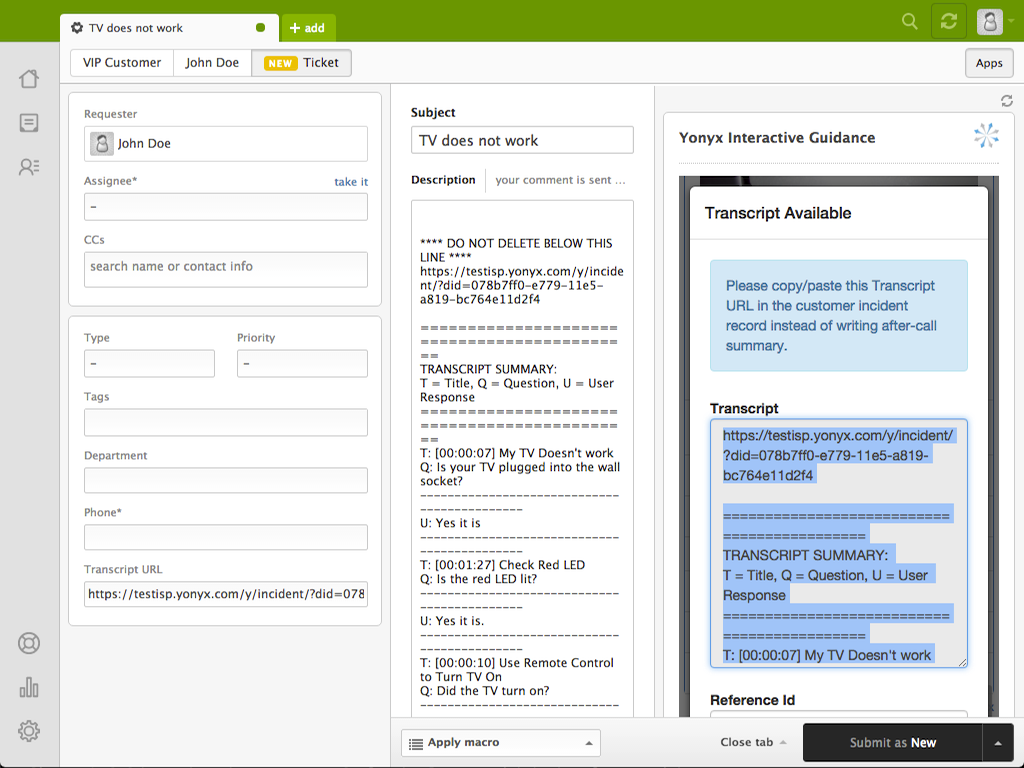Open the Priority field dropdown
This screenshot has width=1024, height=768.
302,364
